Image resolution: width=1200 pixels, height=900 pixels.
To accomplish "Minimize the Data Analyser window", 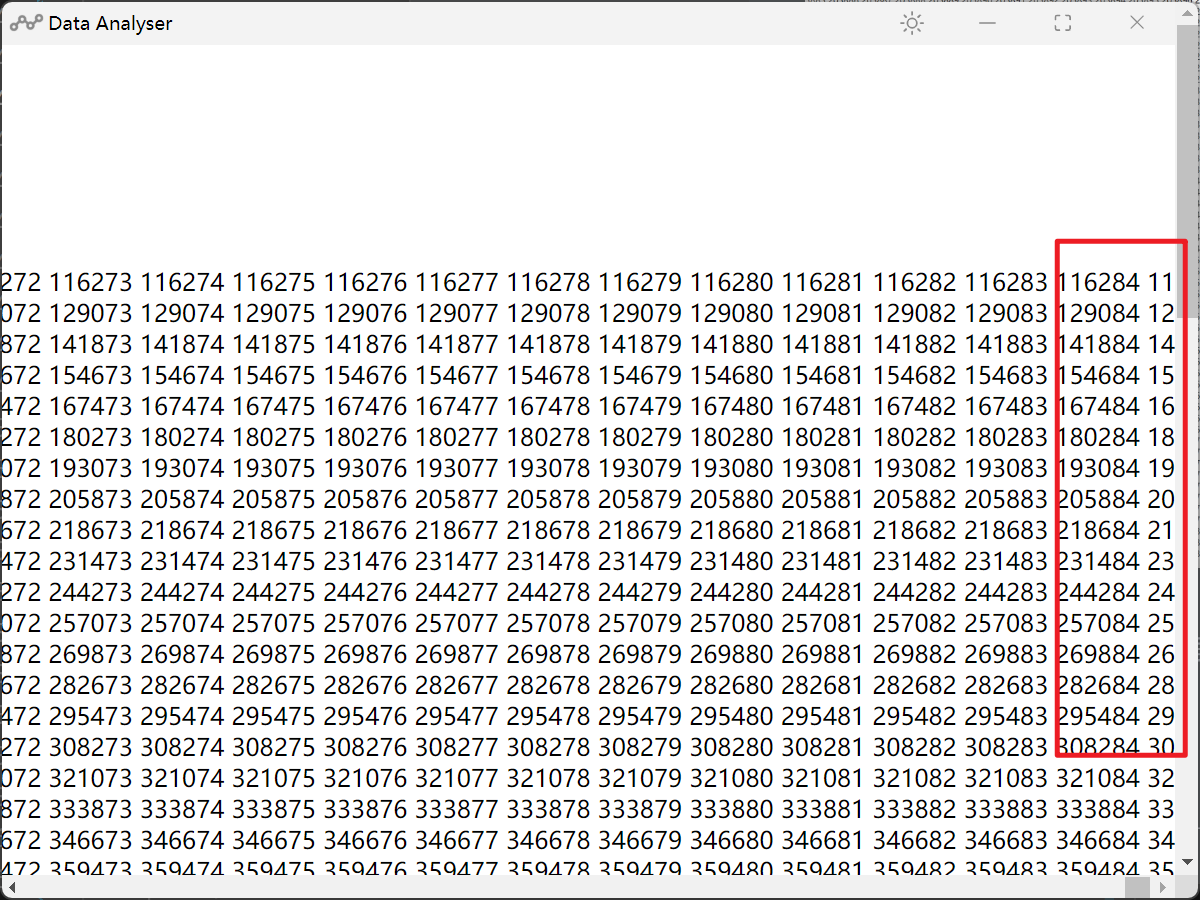I will pos(987,24).
